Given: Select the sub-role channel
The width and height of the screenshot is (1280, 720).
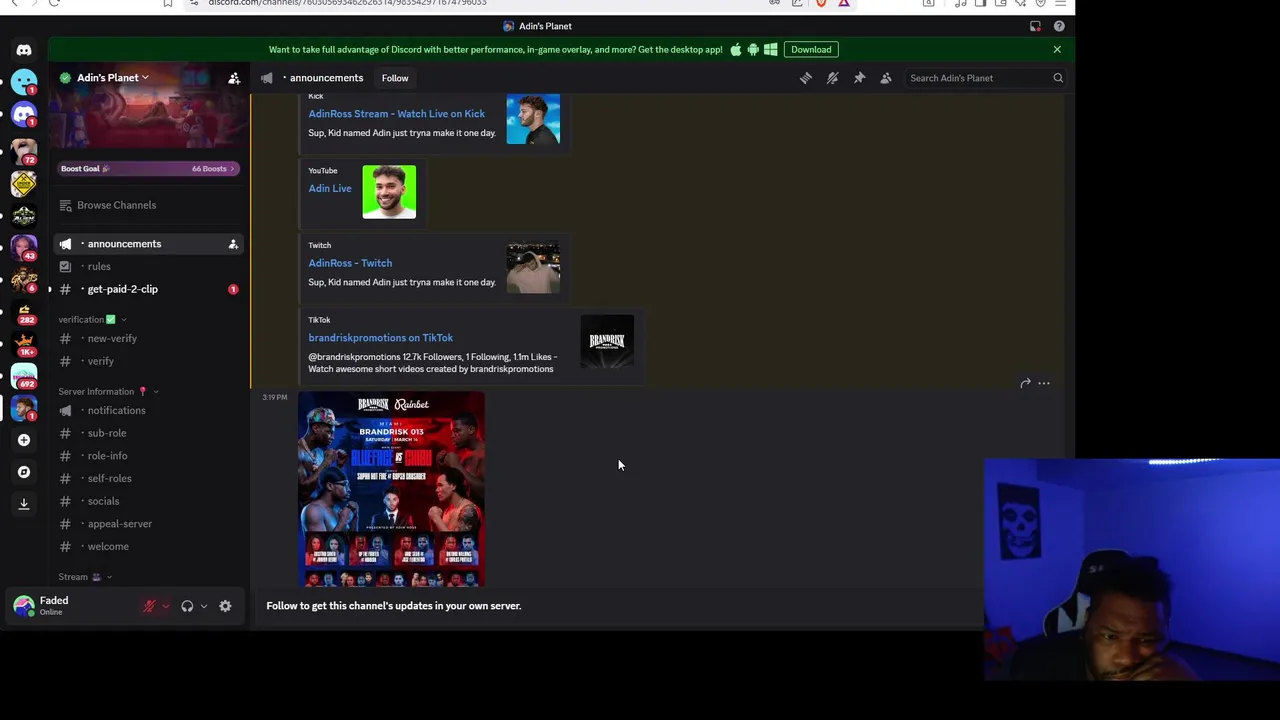Looking at the screenshot, I should click(148, 433).
